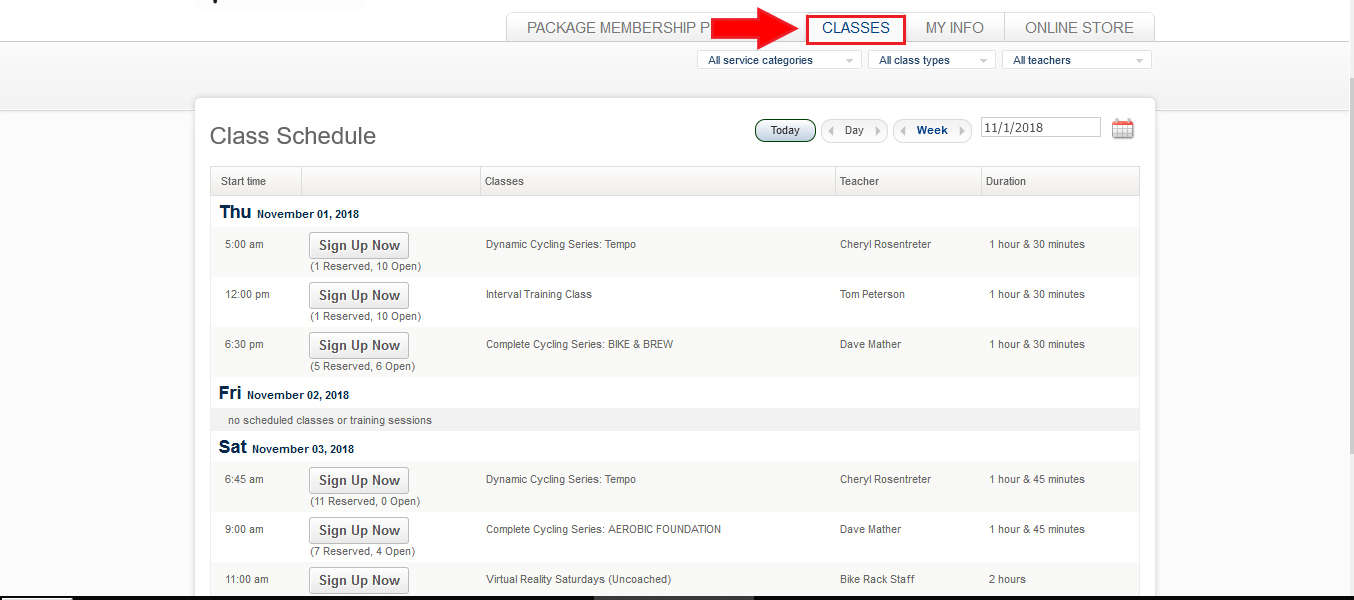This screenshot has height=600, width=1354.
Task: Sign up for the BIKE & BREW class
Action: (x=359, y=346)
